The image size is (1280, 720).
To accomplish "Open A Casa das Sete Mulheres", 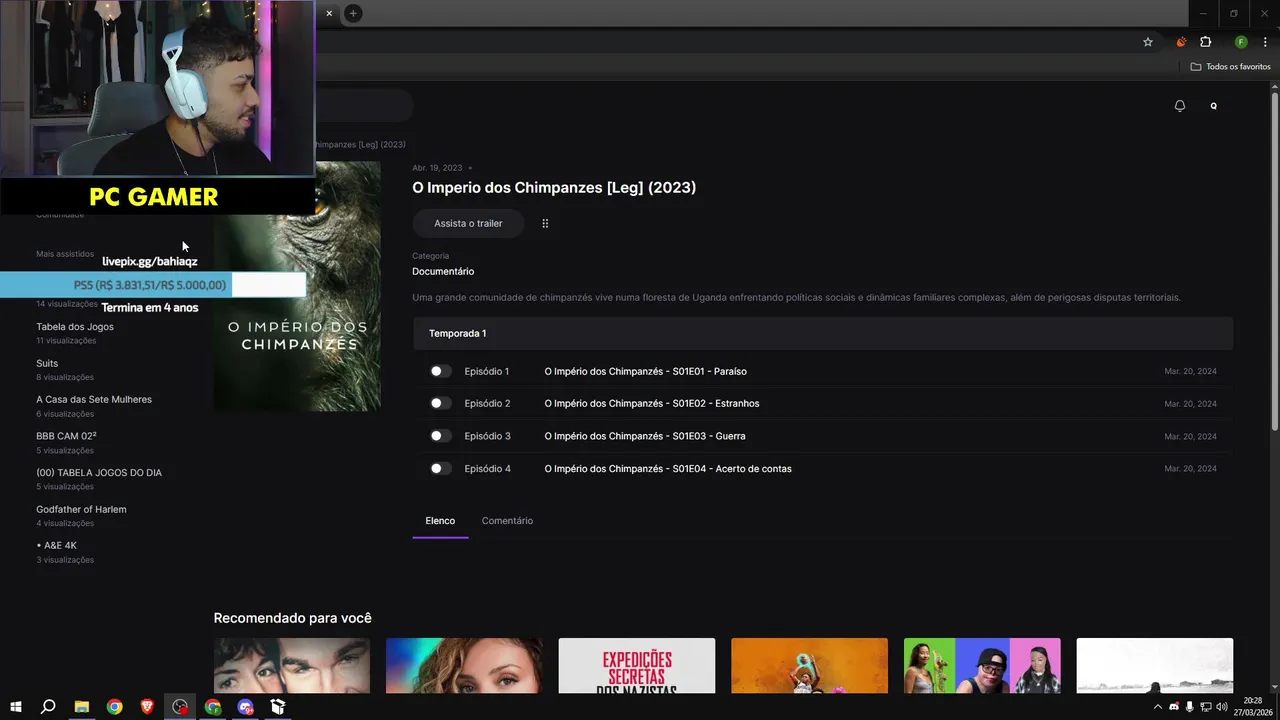I will [x=94, y=399].
